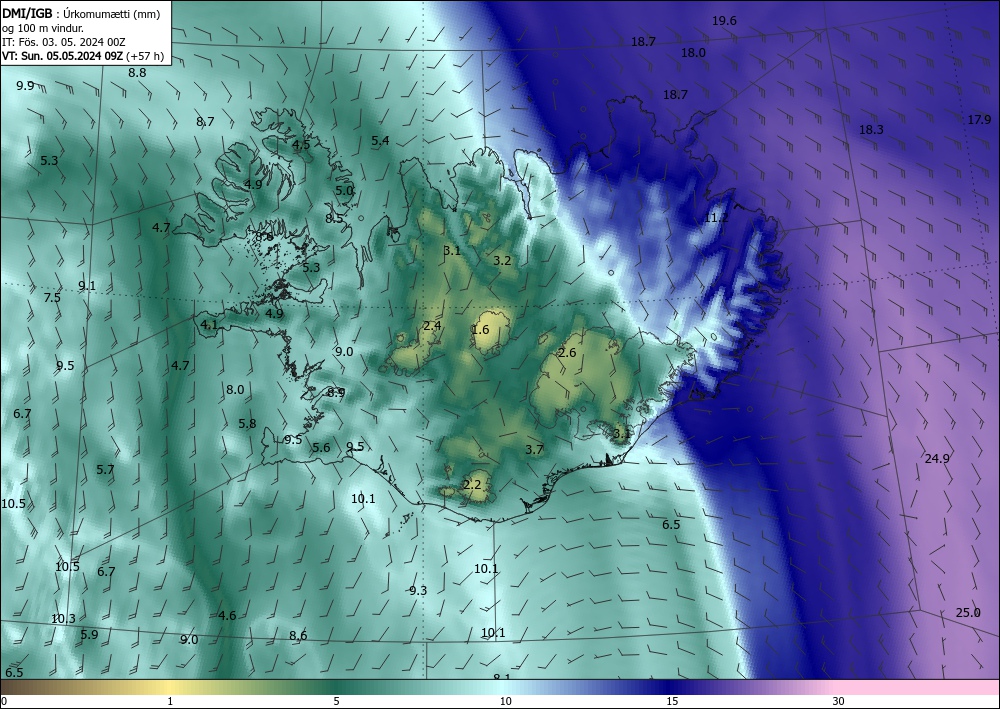Click the map value 9.3
This screenshot has width=1000, height=709.
[418, 590]
